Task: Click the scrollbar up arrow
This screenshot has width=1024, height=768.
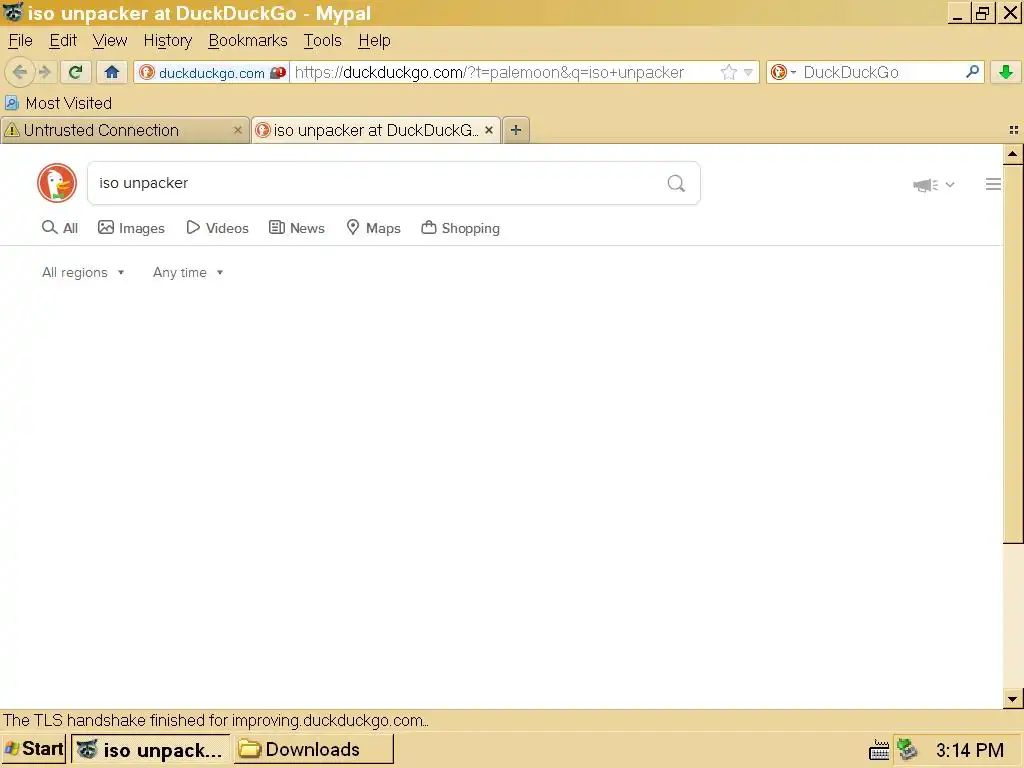Action: pos(1013,154)
